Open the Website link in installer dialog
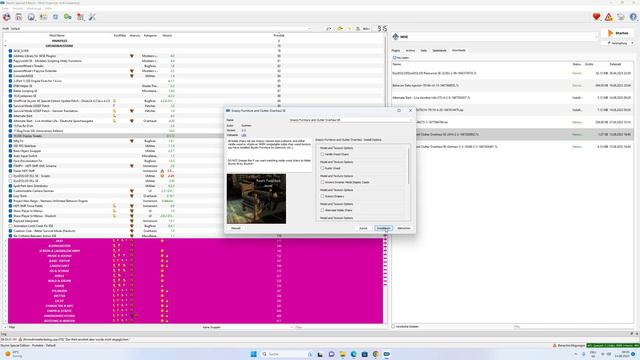Viewport: 640px width, 360px height. (244, 135)
